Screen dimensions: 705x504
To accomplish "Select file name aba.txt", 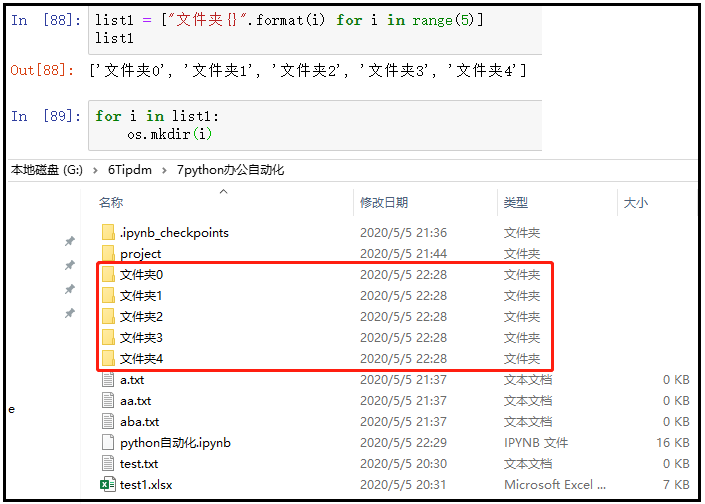I will tap(139, 422).
